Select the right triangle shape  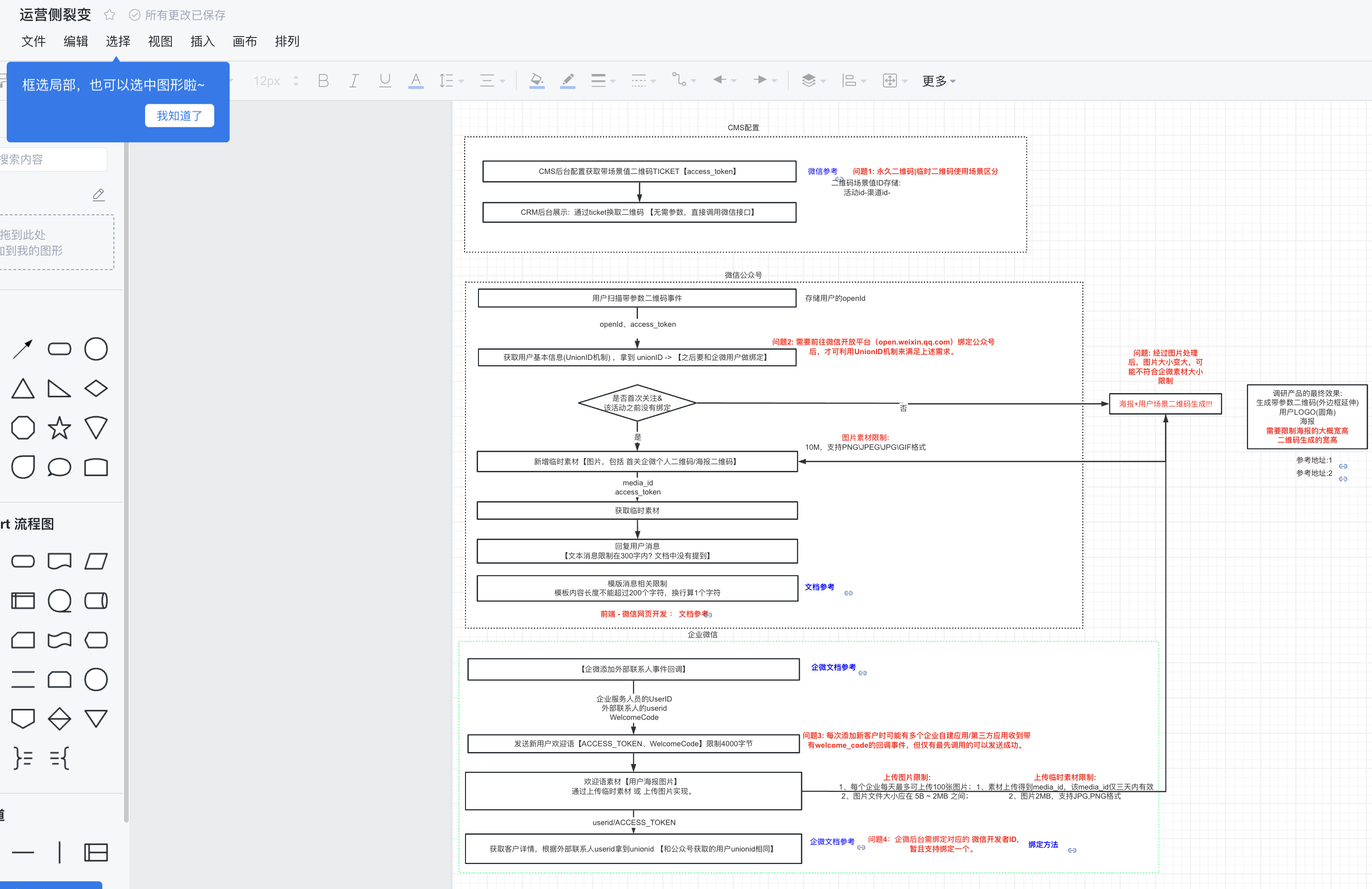[60, 389]
